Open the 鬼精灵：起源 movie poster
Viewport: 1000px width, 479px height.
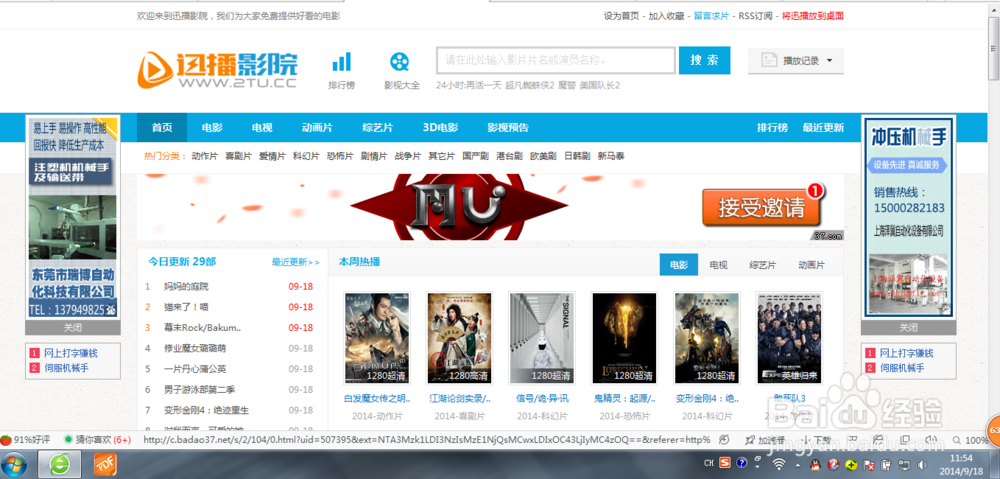(x=624, y=338)
